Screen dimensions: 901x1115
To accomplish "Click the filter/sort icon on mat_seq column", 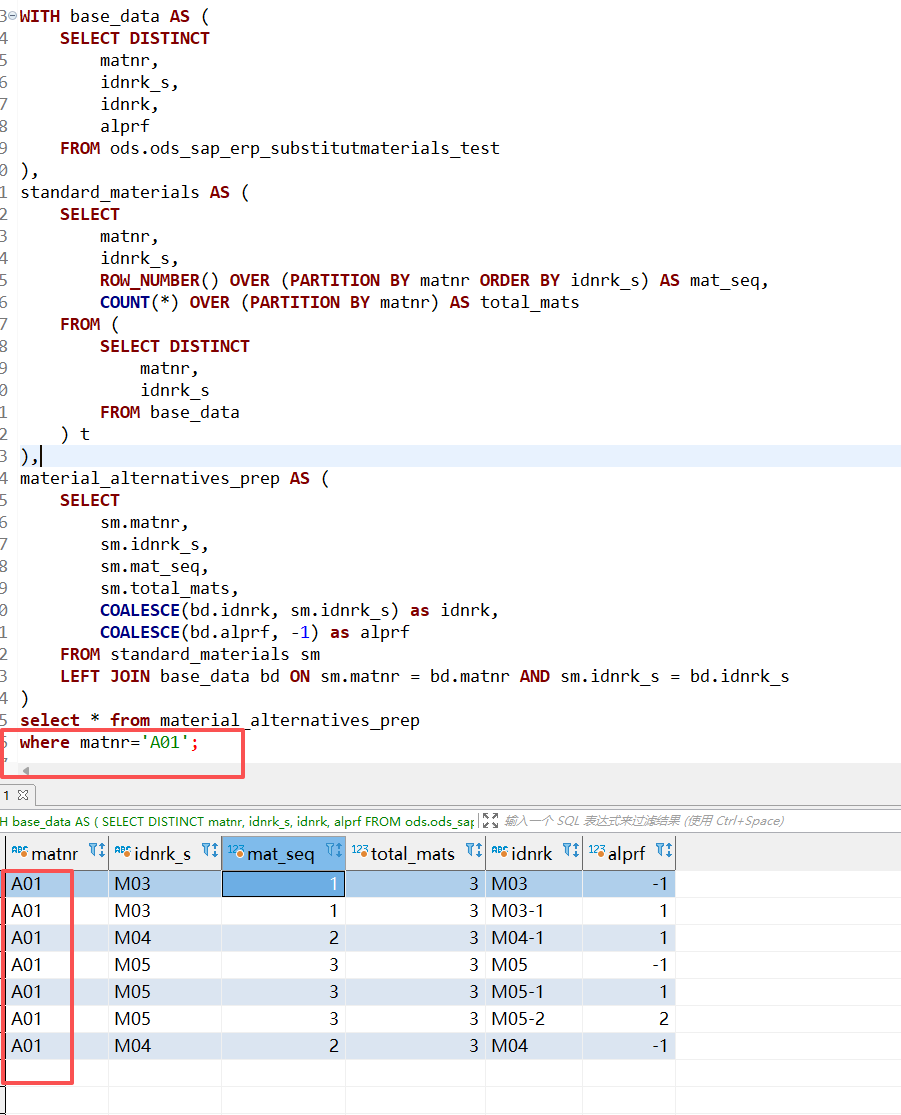I will click(x=334, y=852).
